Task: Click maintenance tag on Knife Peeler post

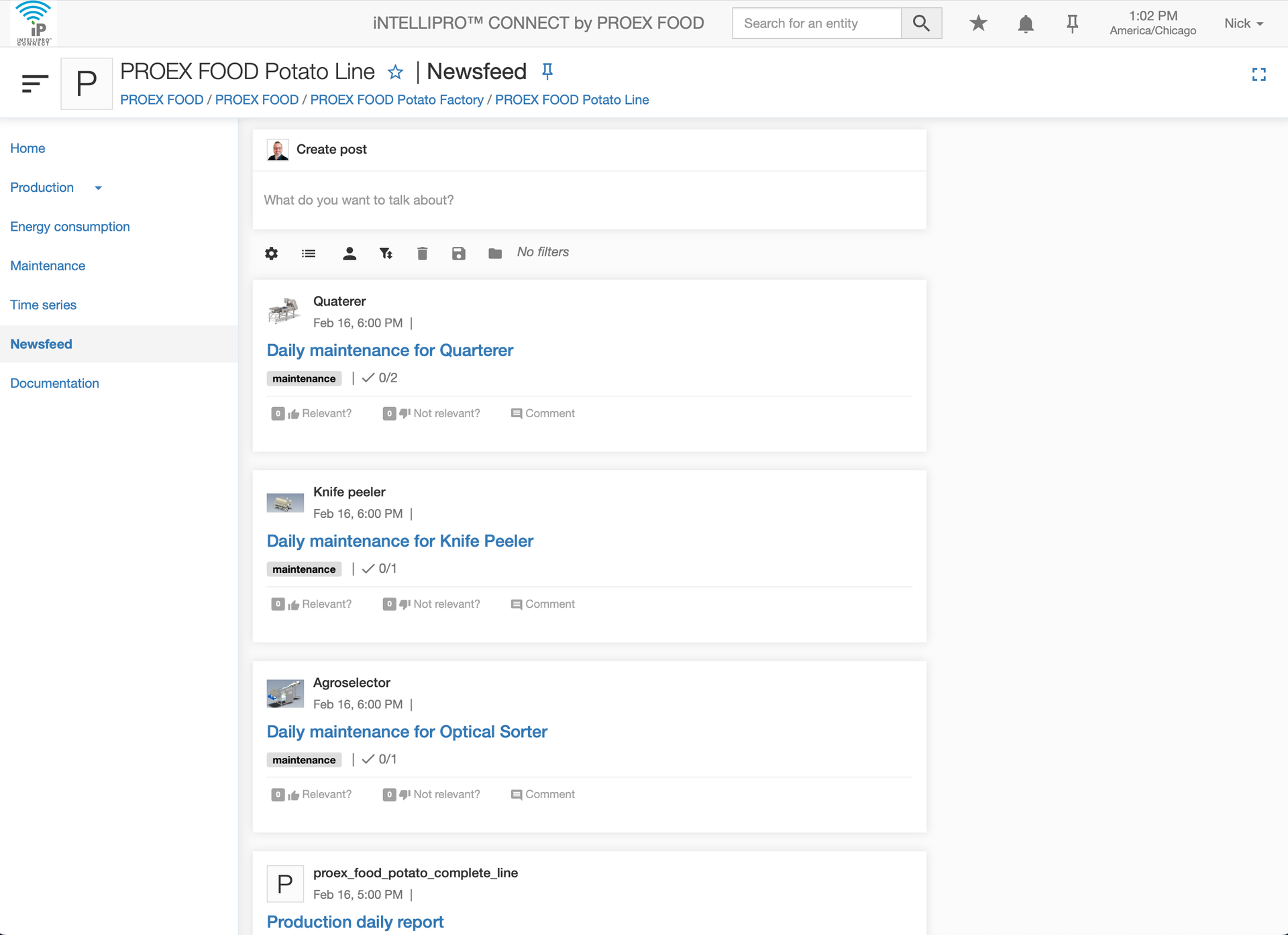Action: pyautogui.click(x=304, y=569)
